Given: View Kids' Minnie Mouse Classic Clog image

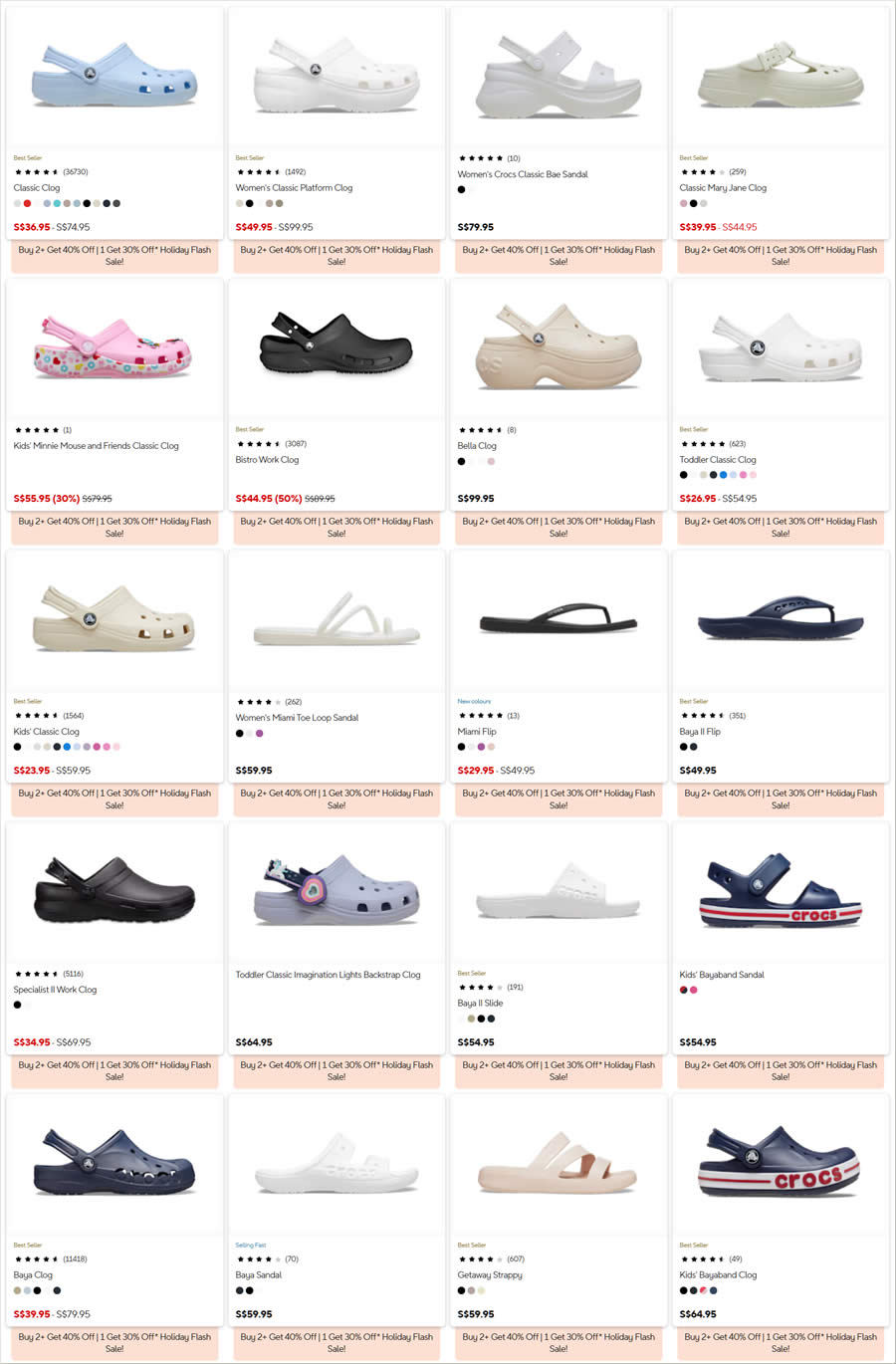Looking at the screenshot, I should click(x=112, y=347).
